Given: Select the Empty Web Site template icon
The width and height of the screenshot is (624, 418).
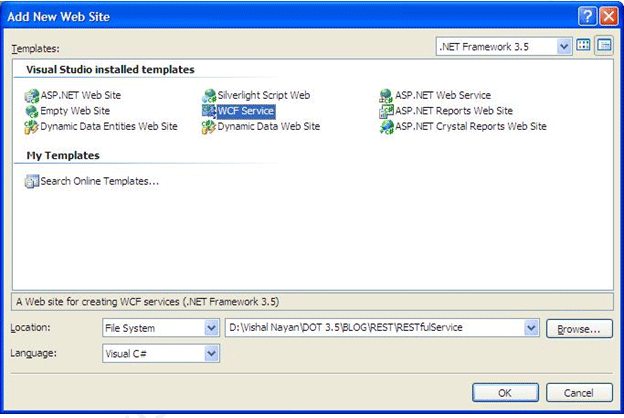Looking at the screenshot, I should pos(31,111).
